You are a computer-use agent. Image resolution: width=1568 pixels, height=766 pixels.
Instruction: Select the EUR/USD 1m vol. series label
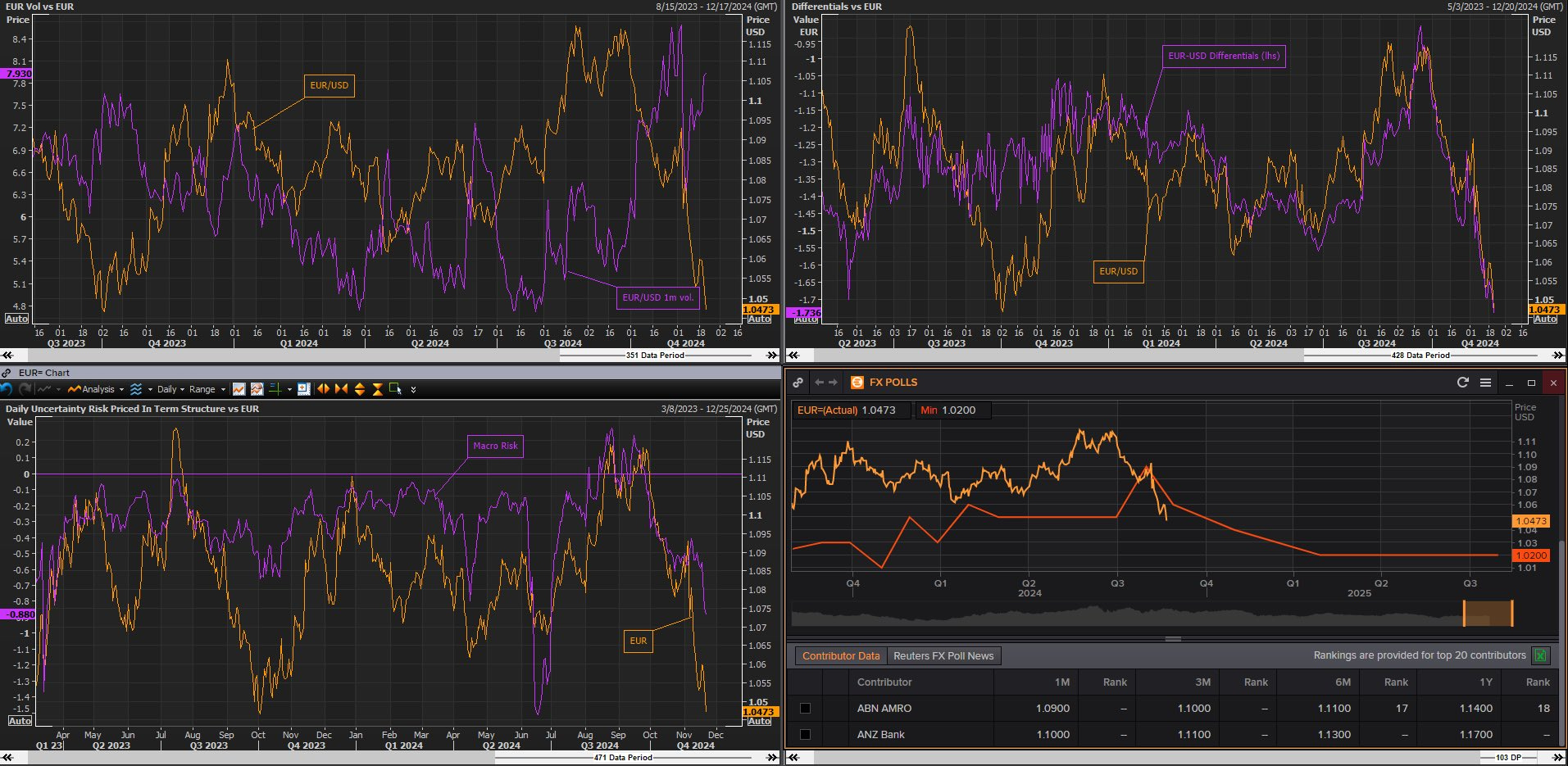pyautogui.click(x=658, y=297)
